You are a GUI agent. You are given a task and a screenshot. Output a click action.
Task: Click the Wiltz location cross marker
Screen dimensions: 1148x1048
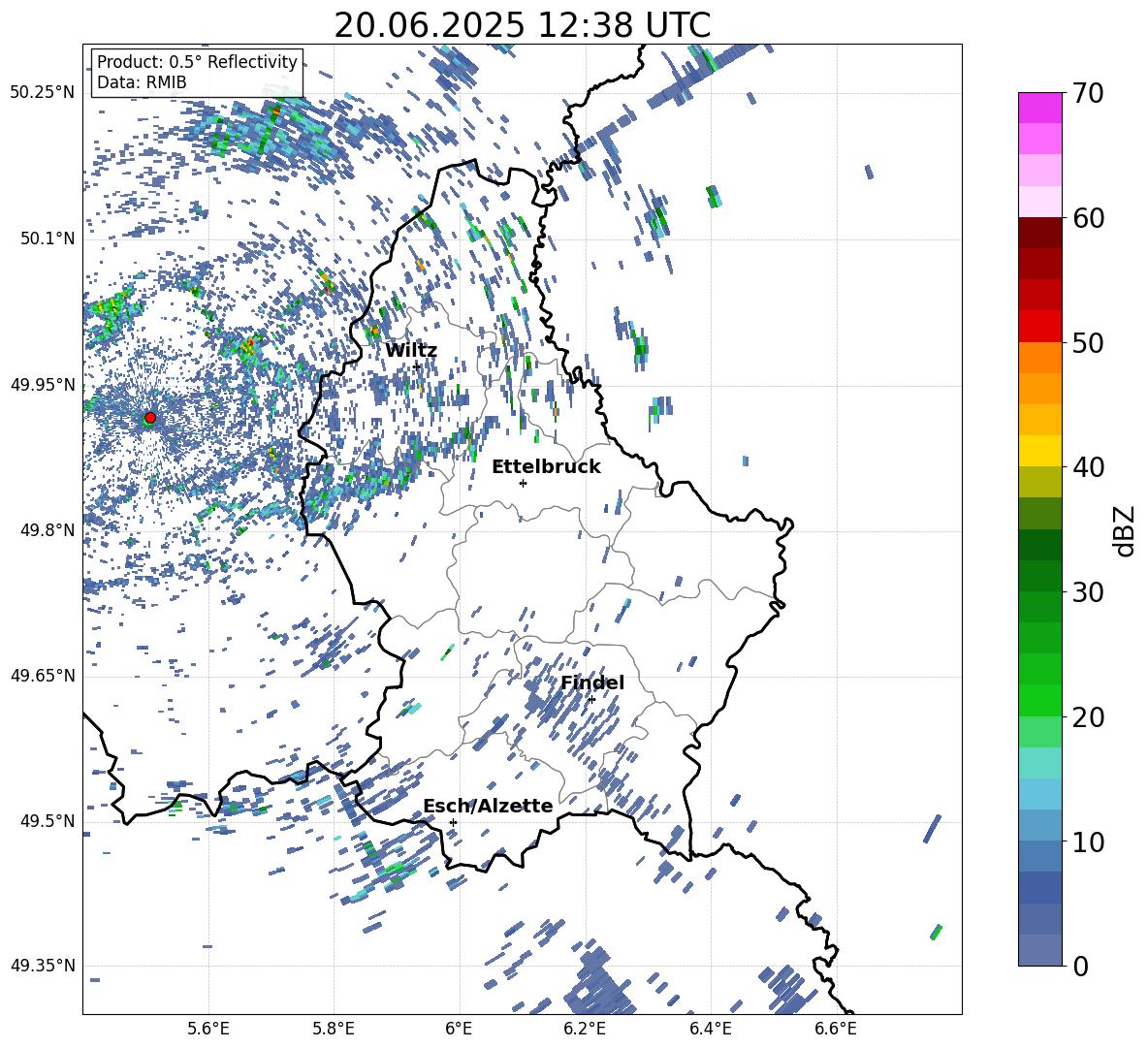point(417,365)
